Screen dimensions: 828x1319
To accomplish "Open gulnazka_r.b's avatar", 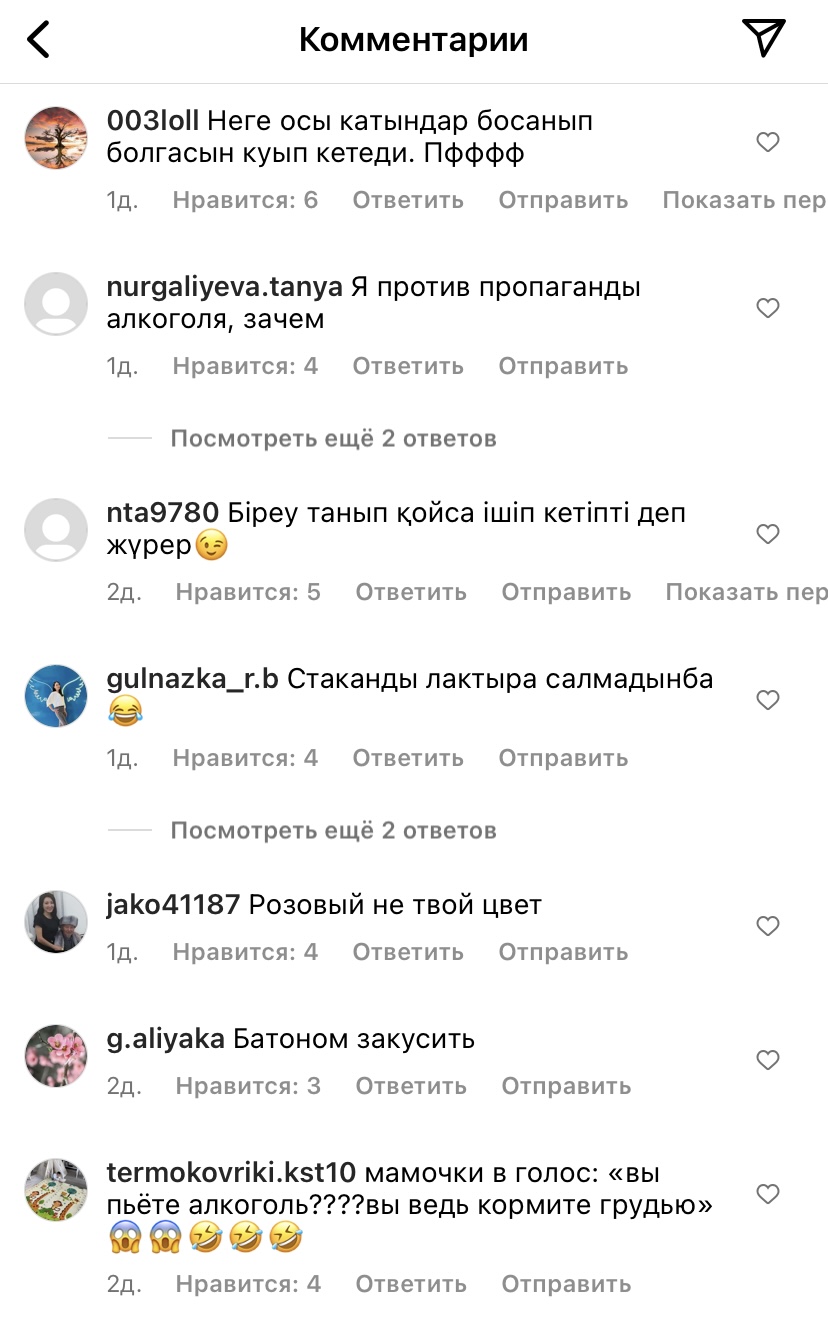I will pos(56,696).
